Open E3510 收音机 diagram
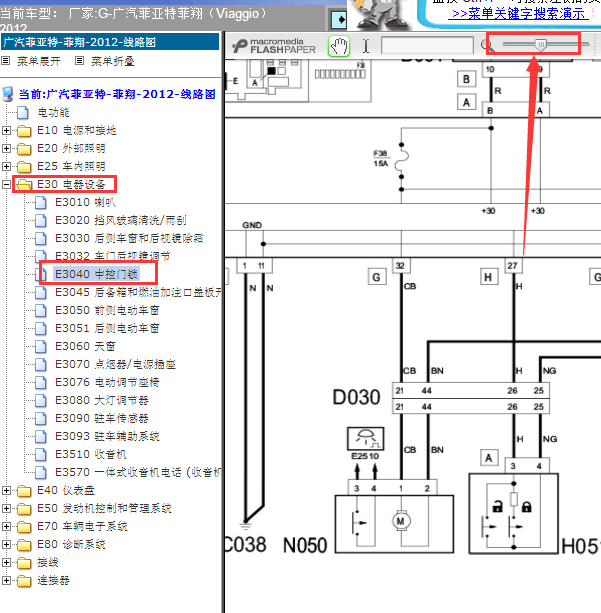Image resolution: width=601 pixels, height=613 pixels. [91, 454]
